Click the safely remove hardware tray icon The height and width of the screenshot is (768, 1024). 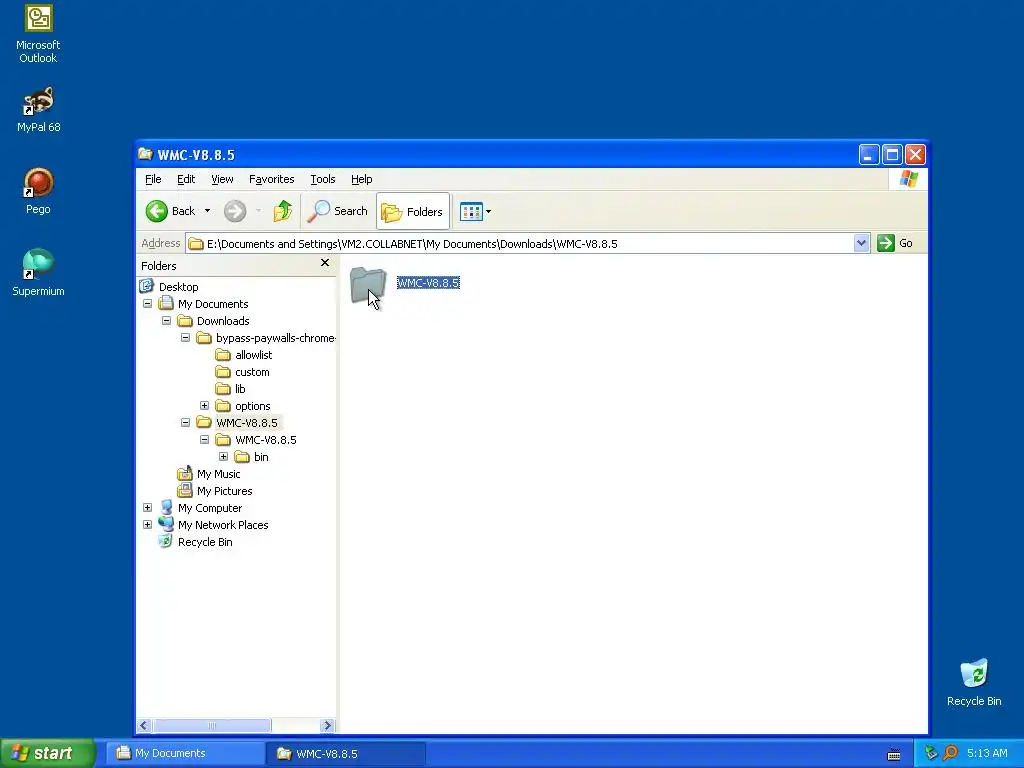tap(931, 753)
